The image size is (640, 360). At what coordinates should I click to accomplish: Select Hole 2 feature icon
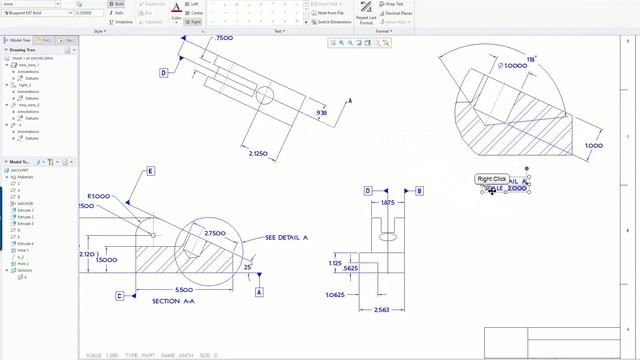pyautogui.click(x=14, y=264)
